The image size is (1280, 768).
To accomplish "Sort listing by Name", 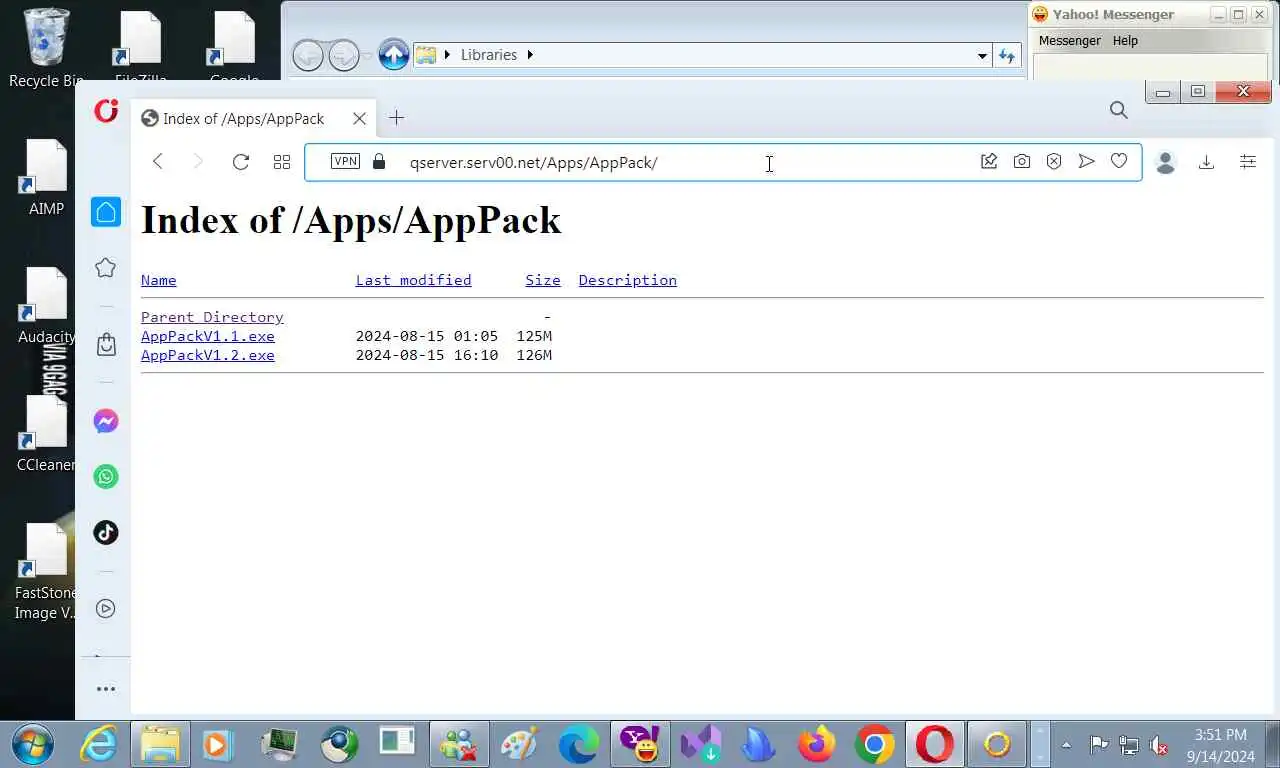I will click(x=158, y=280).
